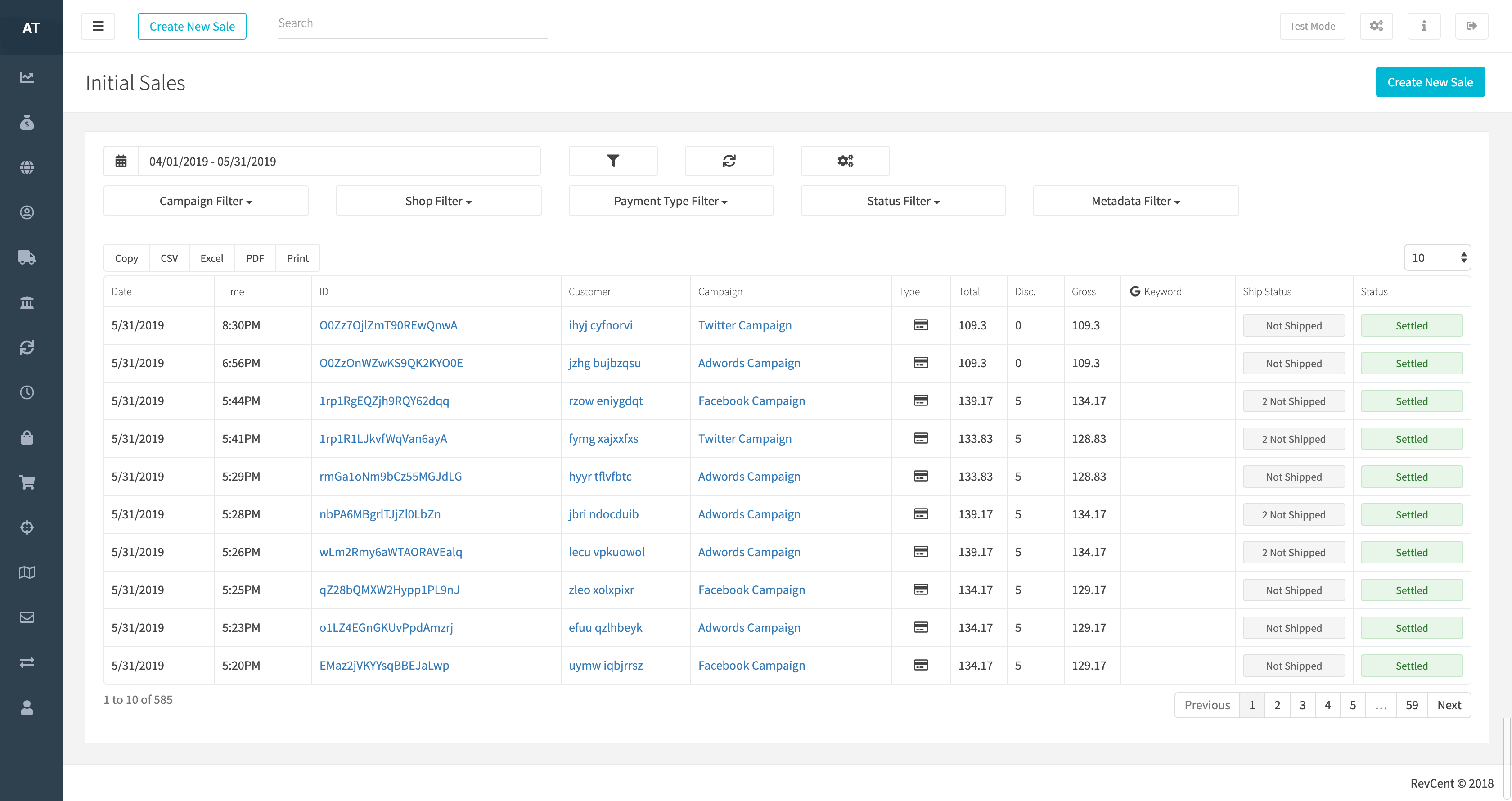The image size is (1512, 801).
Task: Click the date range input field
Action: [339, 162]
